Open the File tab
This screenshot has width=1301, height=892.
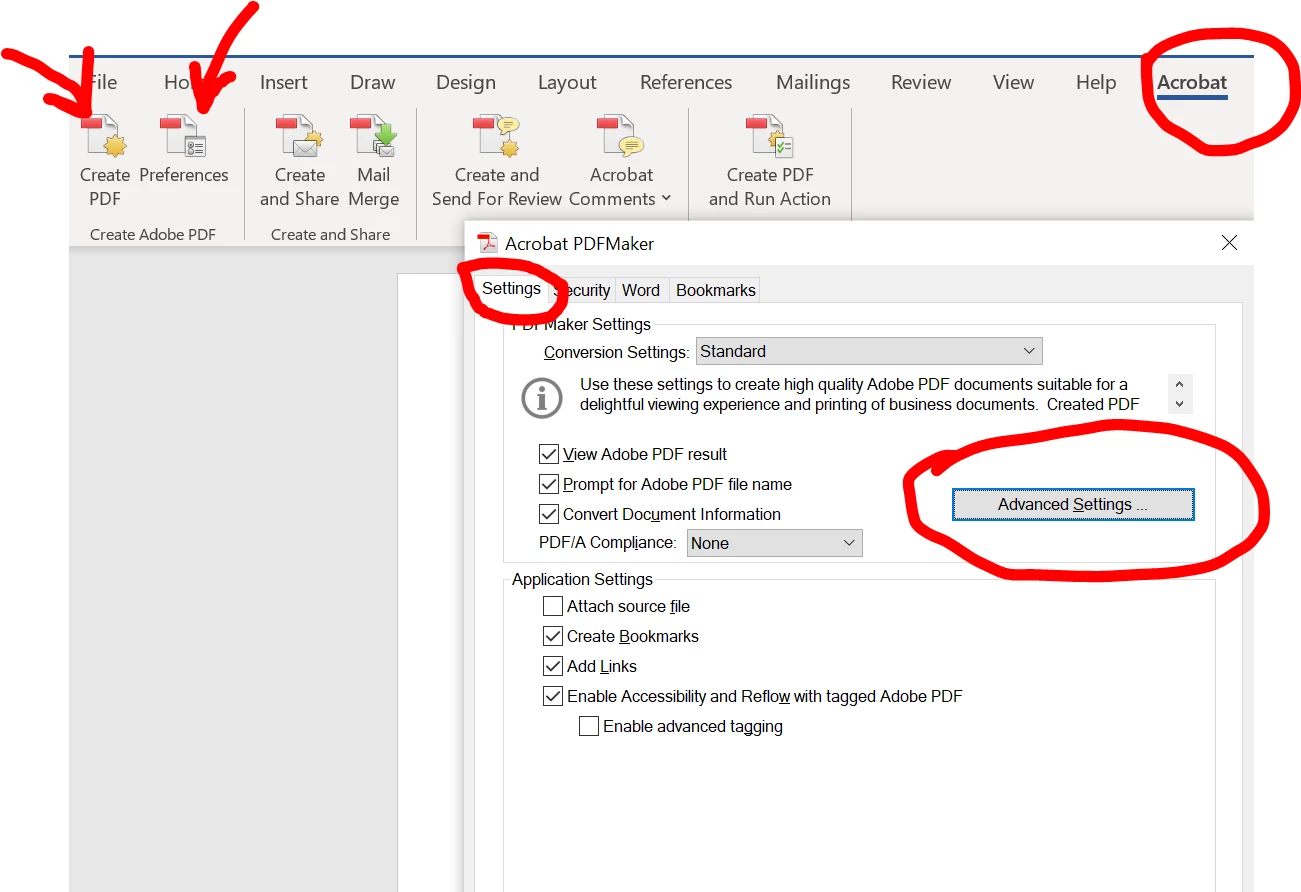103,82
